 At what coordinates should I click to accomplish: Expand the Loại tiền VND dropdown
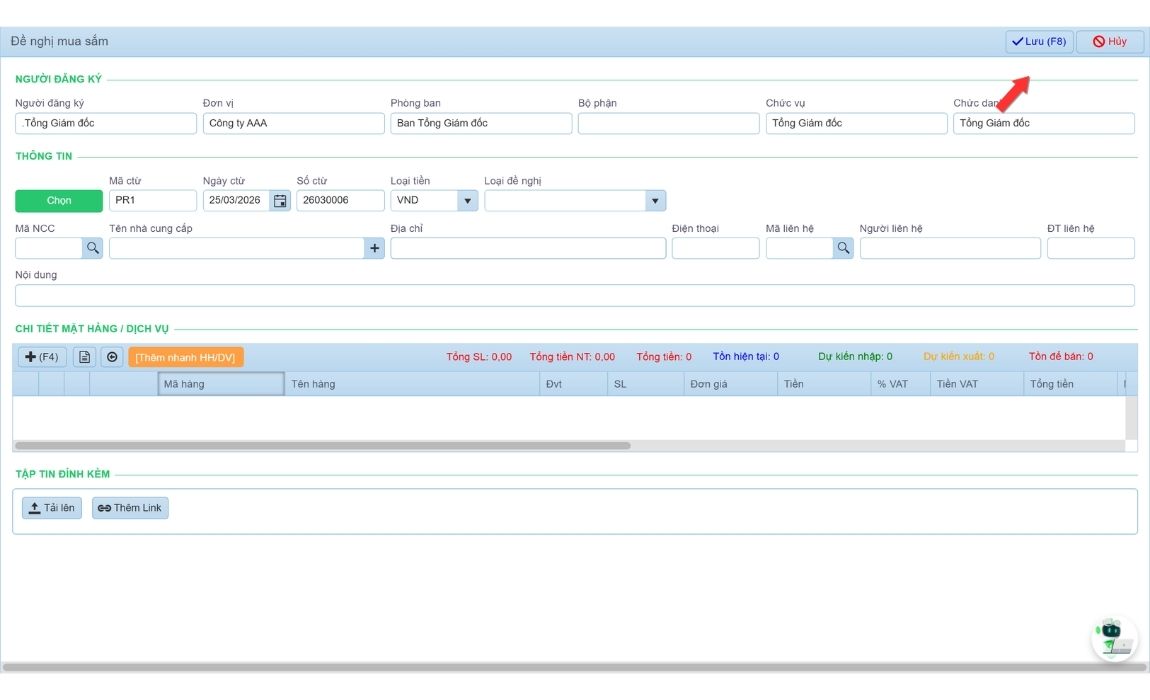[x=467, y=201]
